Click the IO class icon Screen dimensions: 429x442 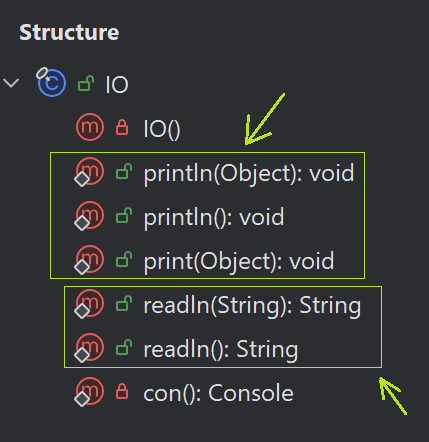point(51,82)
